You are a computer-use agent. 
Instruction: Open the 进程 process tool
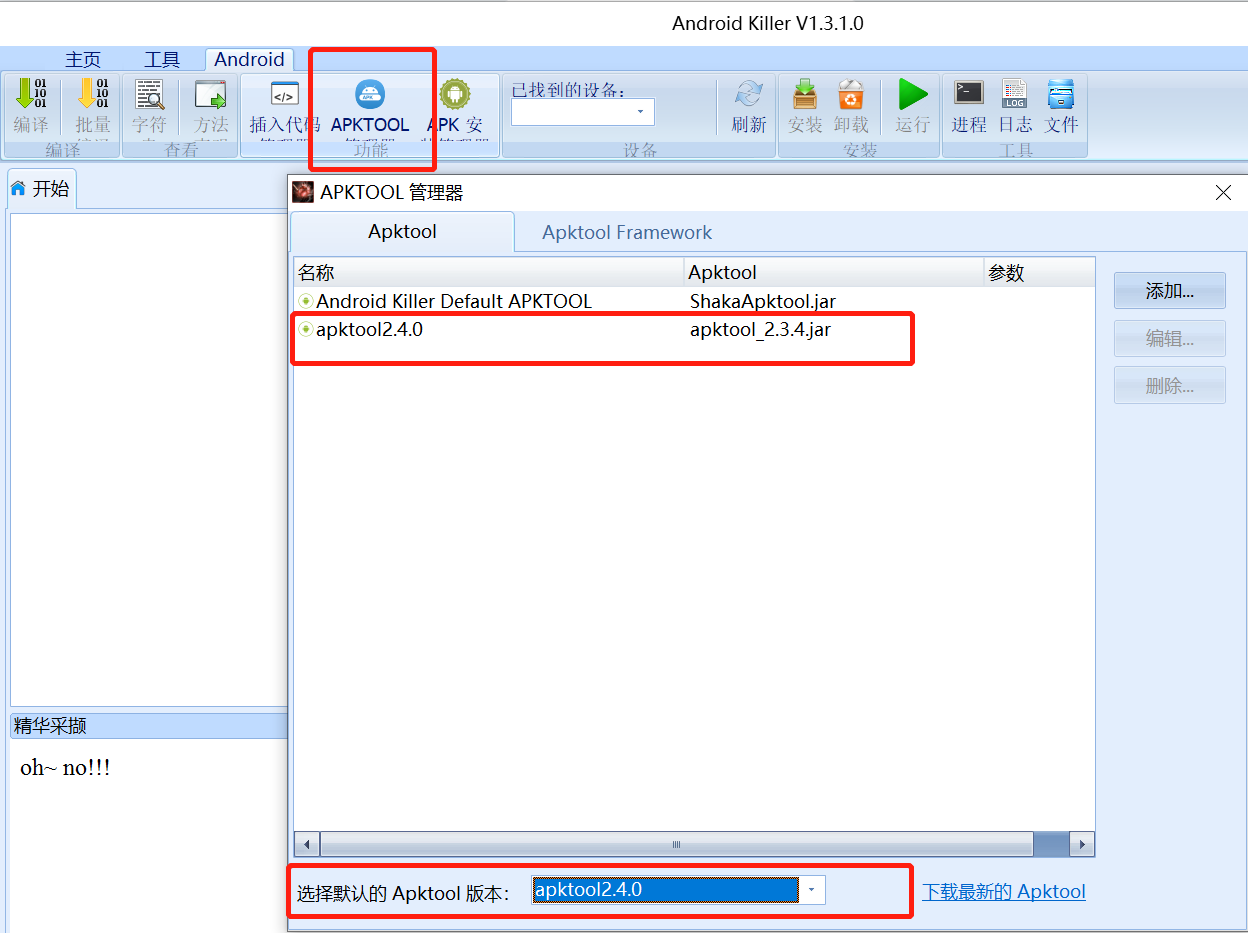tap(969, 94)
